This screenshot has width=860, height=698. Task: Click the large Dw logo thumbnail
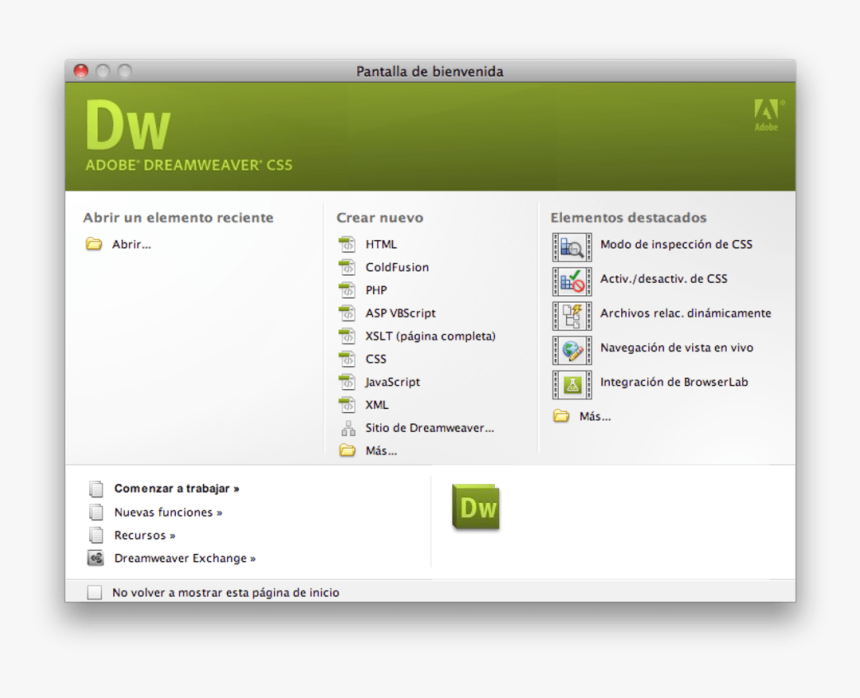476,508
